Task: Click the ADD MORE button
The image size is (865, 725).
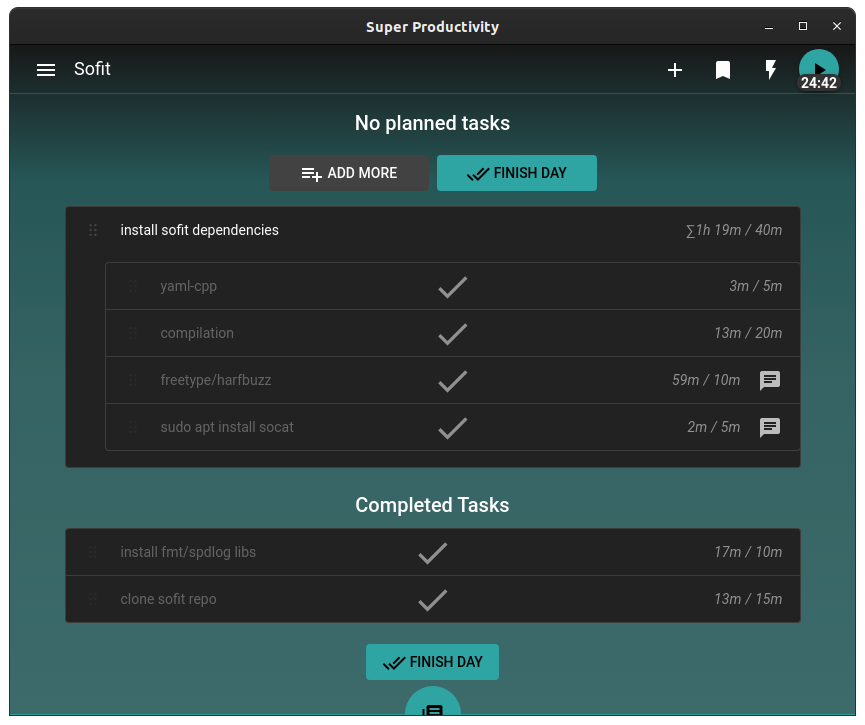Action: pos(349,173)
